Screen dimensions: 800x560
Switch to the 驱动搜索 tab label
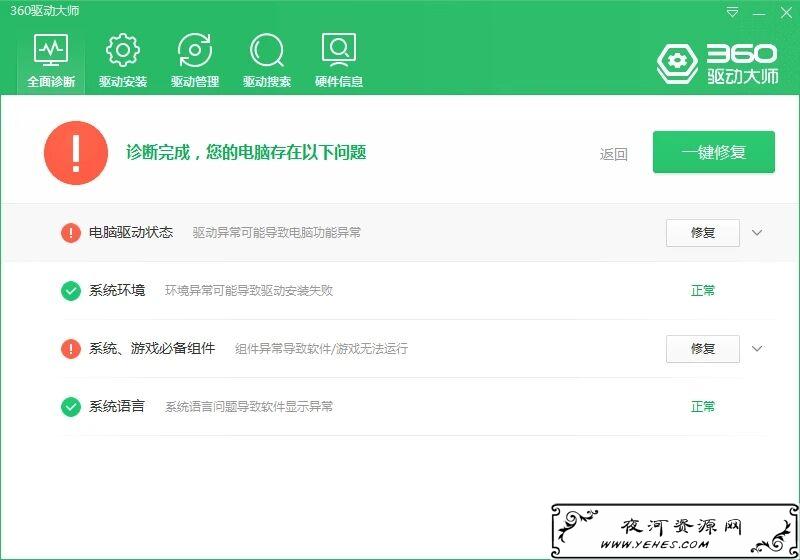point(267,82)
